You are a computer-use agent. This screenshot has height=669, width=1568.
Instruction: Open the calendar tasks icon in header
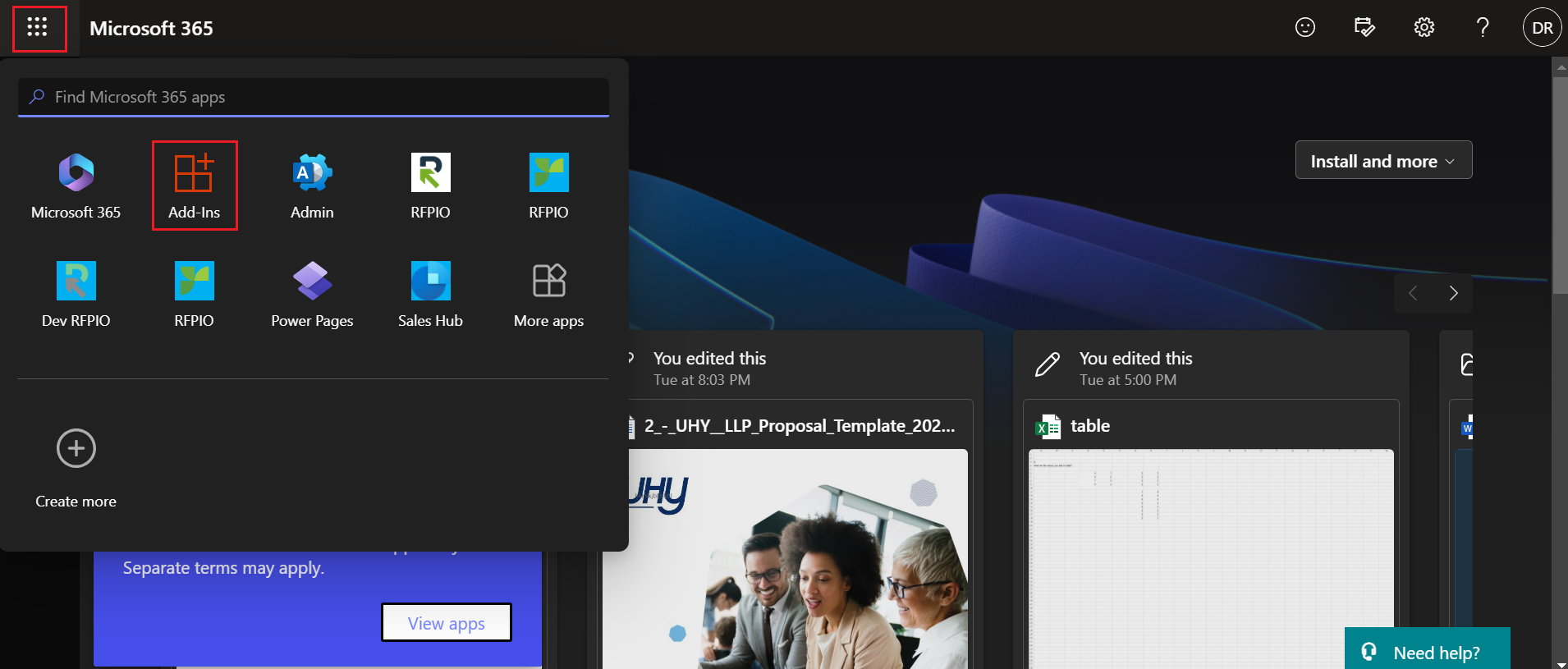tap(1364, 27)
